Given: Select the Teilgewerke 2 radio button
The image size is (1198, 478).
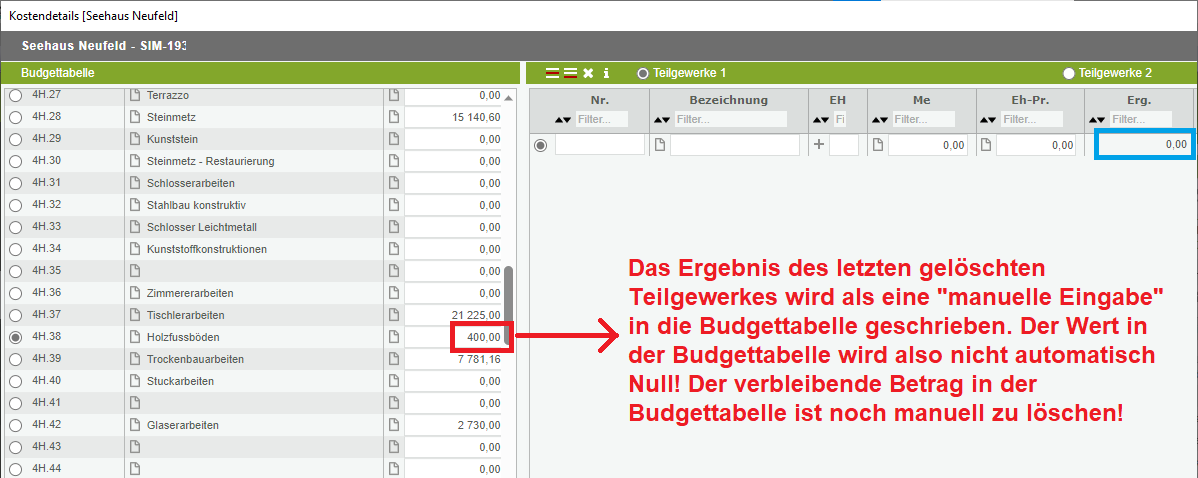Looking at the screenshot, I should tap(1069, 73).
